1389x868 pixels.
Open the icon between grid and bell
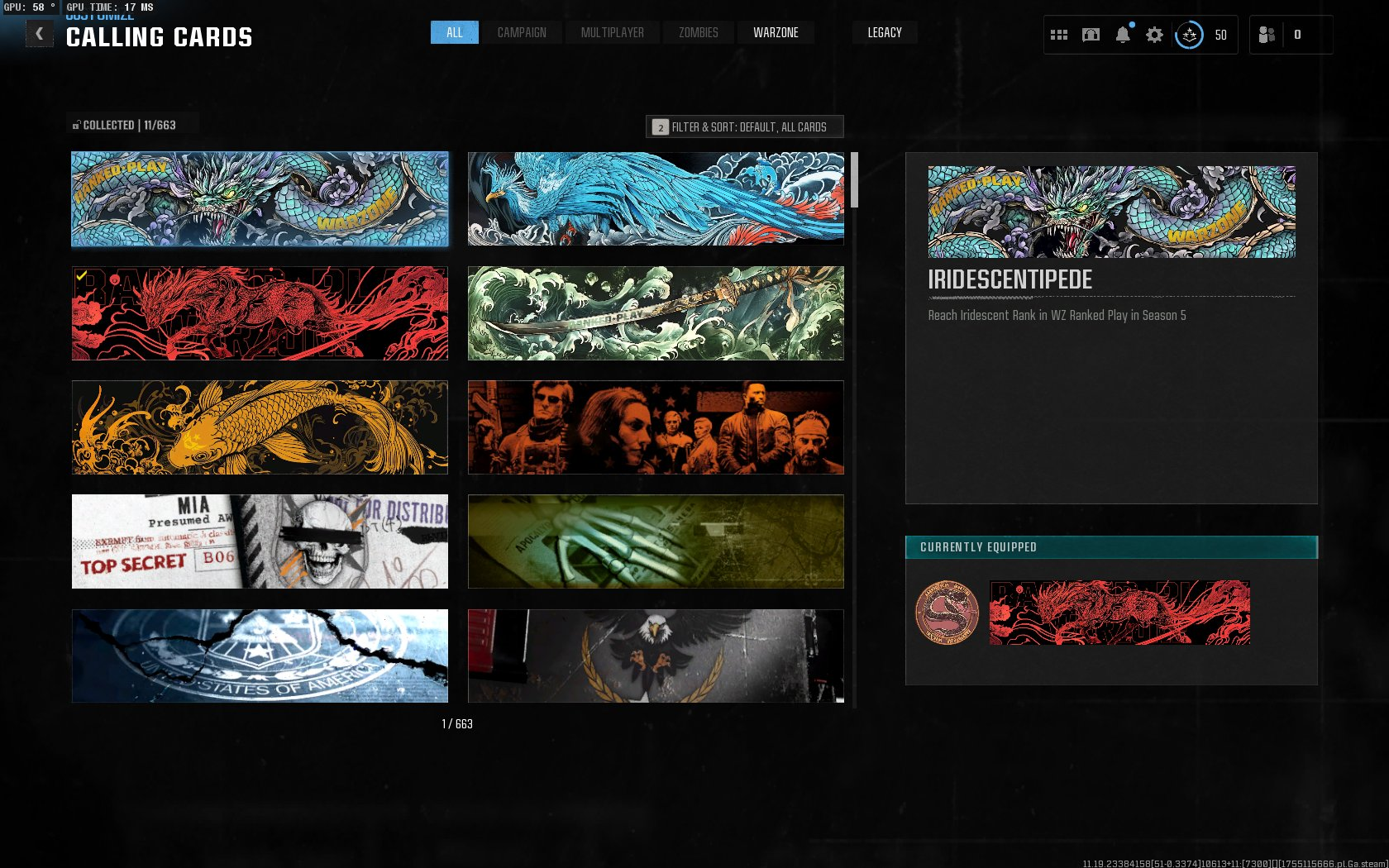point(1091,35)
